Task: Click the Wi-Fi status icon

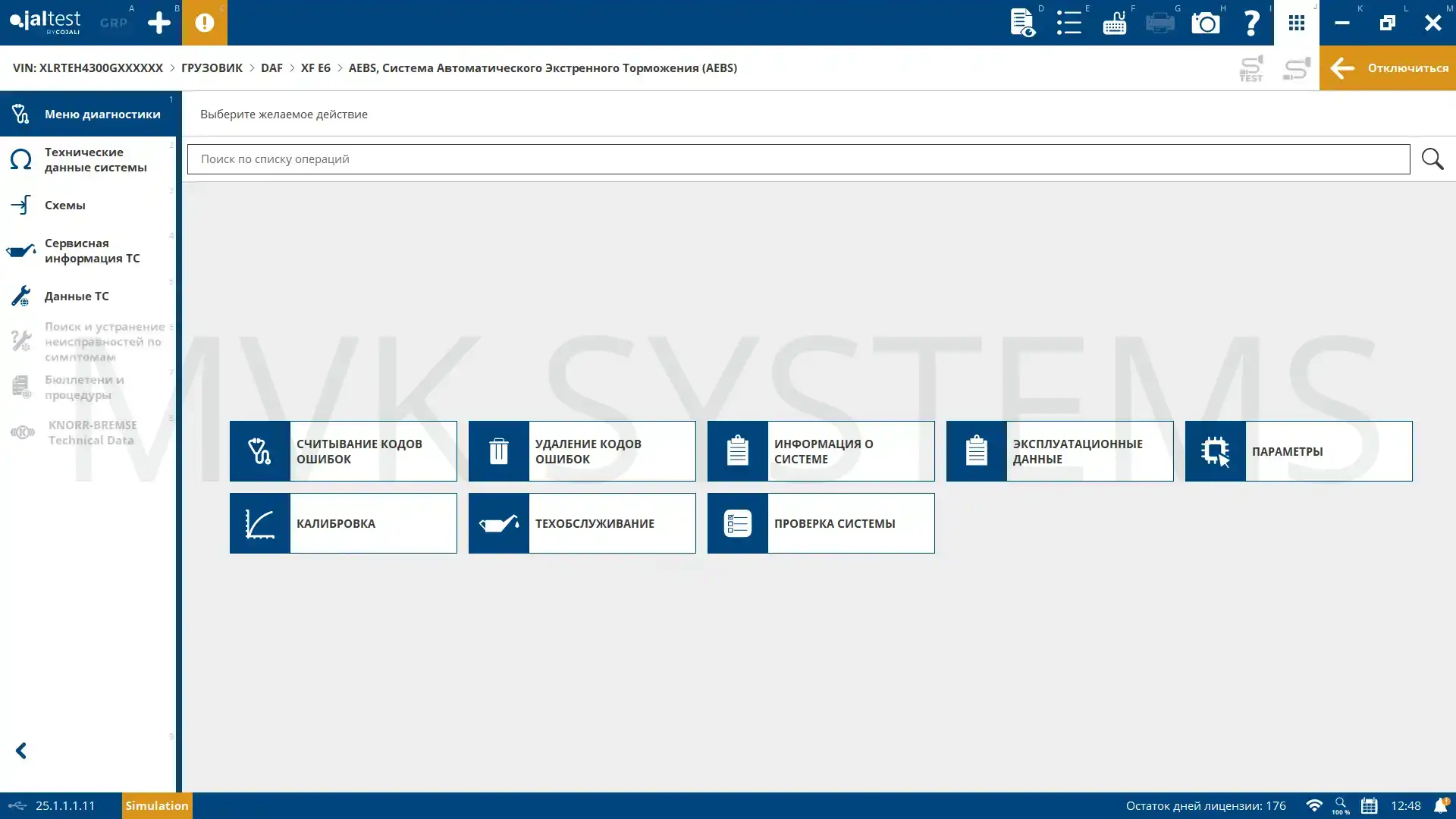Action: [x=1314, y=805]
